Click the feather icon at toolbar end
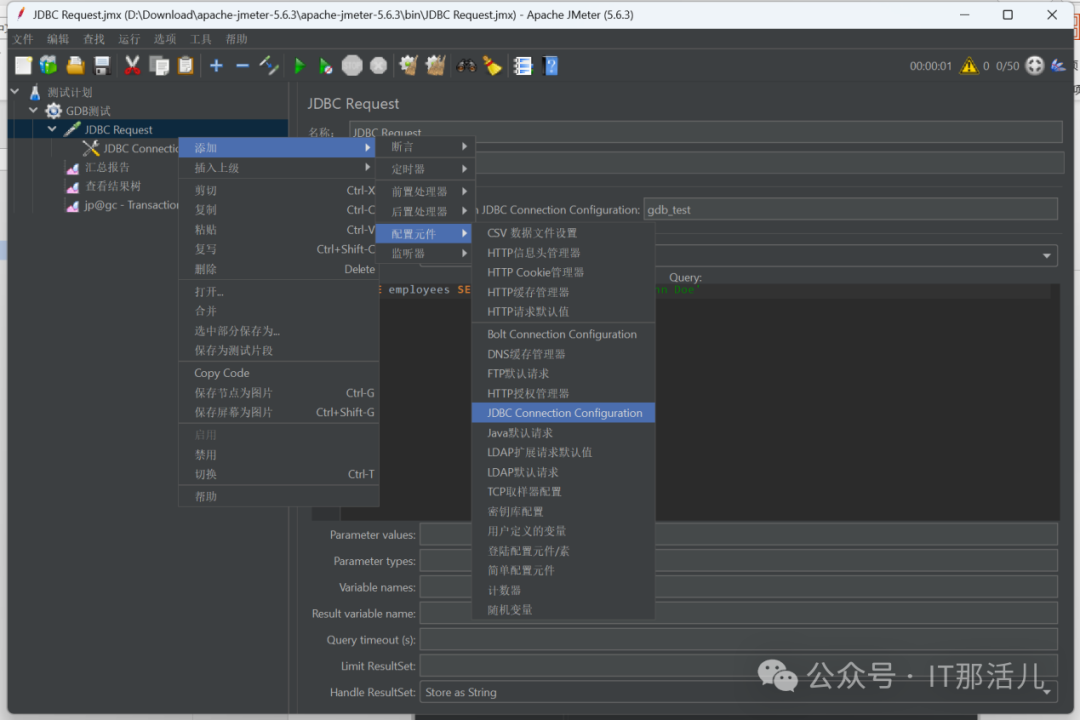Viewport: 1080px width, 720px height. pos(1058,65)
